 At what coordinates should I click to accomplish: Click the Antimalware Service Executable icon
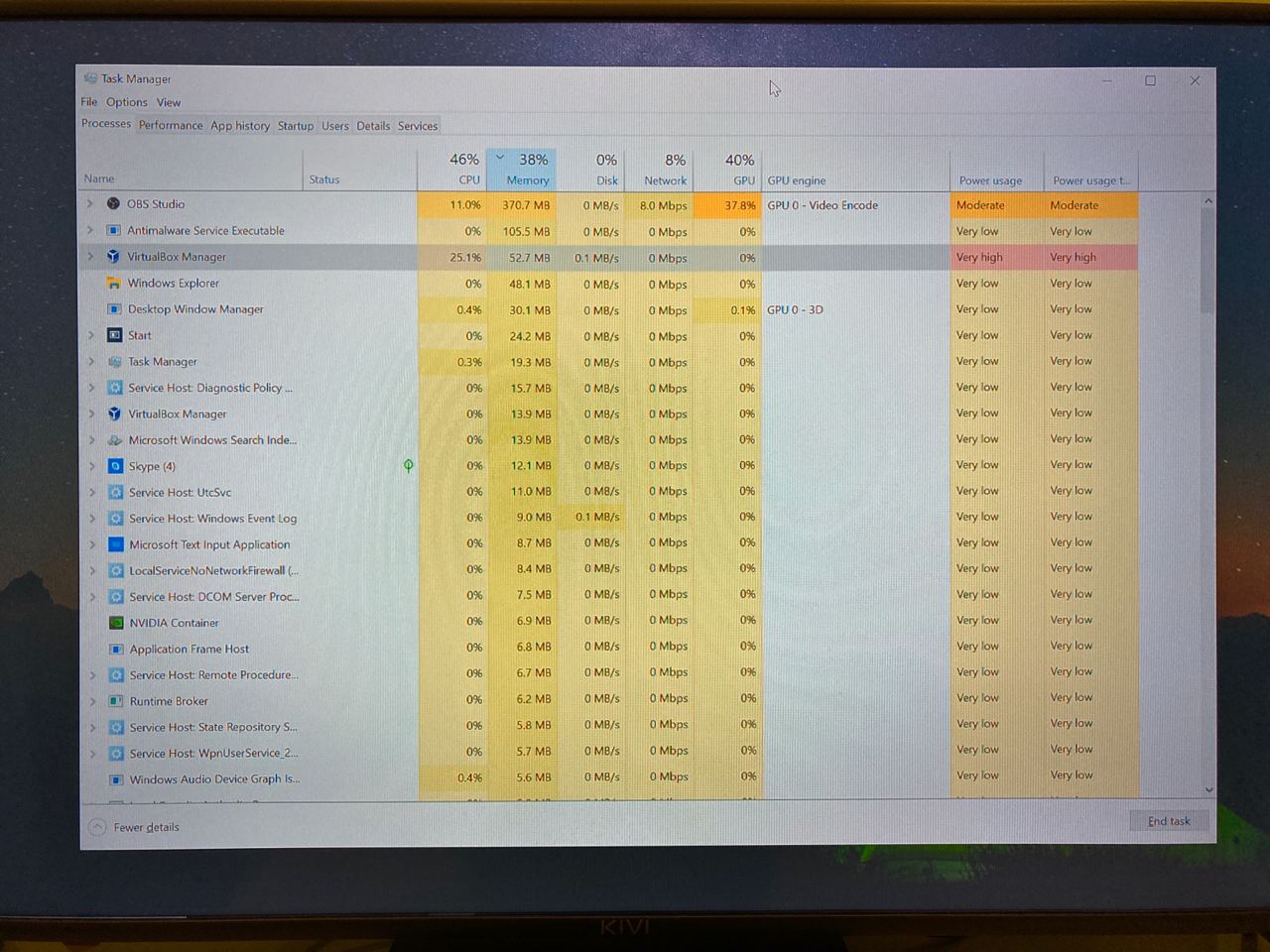tap(113, 230)
